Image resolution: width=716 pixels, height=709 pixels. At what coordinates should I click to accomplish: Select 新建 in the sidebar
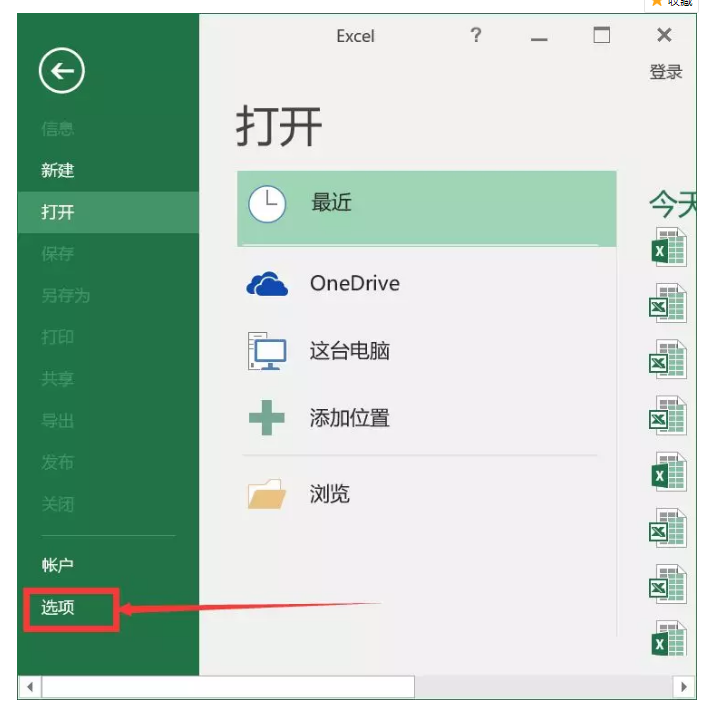tap(58, 170)
